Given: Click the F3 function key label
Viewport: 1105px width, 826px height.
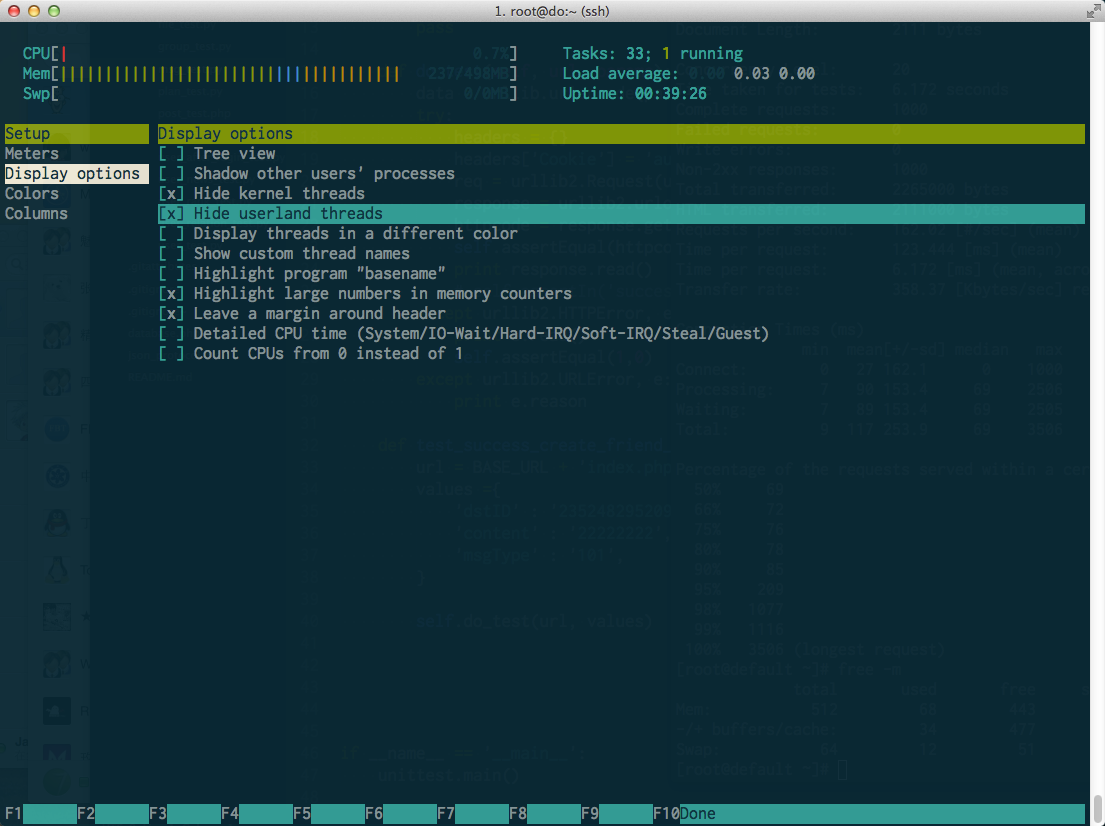Looking at the screenshot, I should [x=157, y=814].
